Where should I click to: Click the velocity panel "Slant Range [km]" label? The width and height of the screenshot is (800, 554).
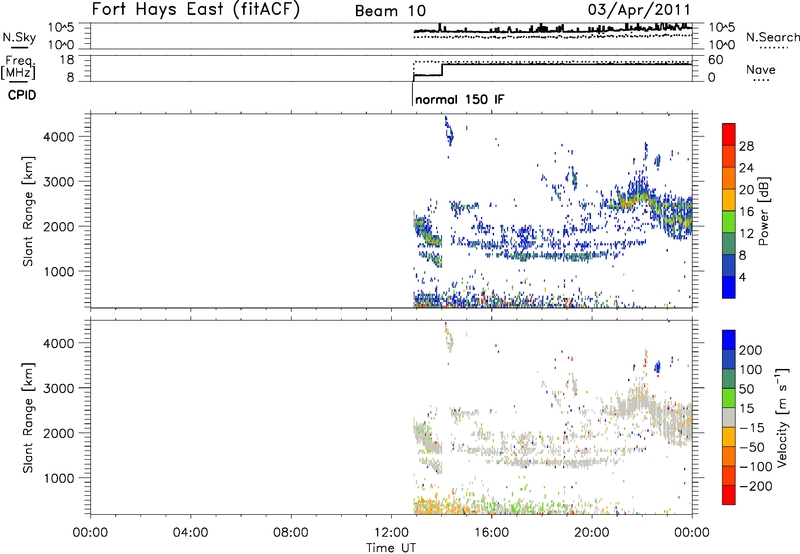pyautogui.click(x=28, y=418)
